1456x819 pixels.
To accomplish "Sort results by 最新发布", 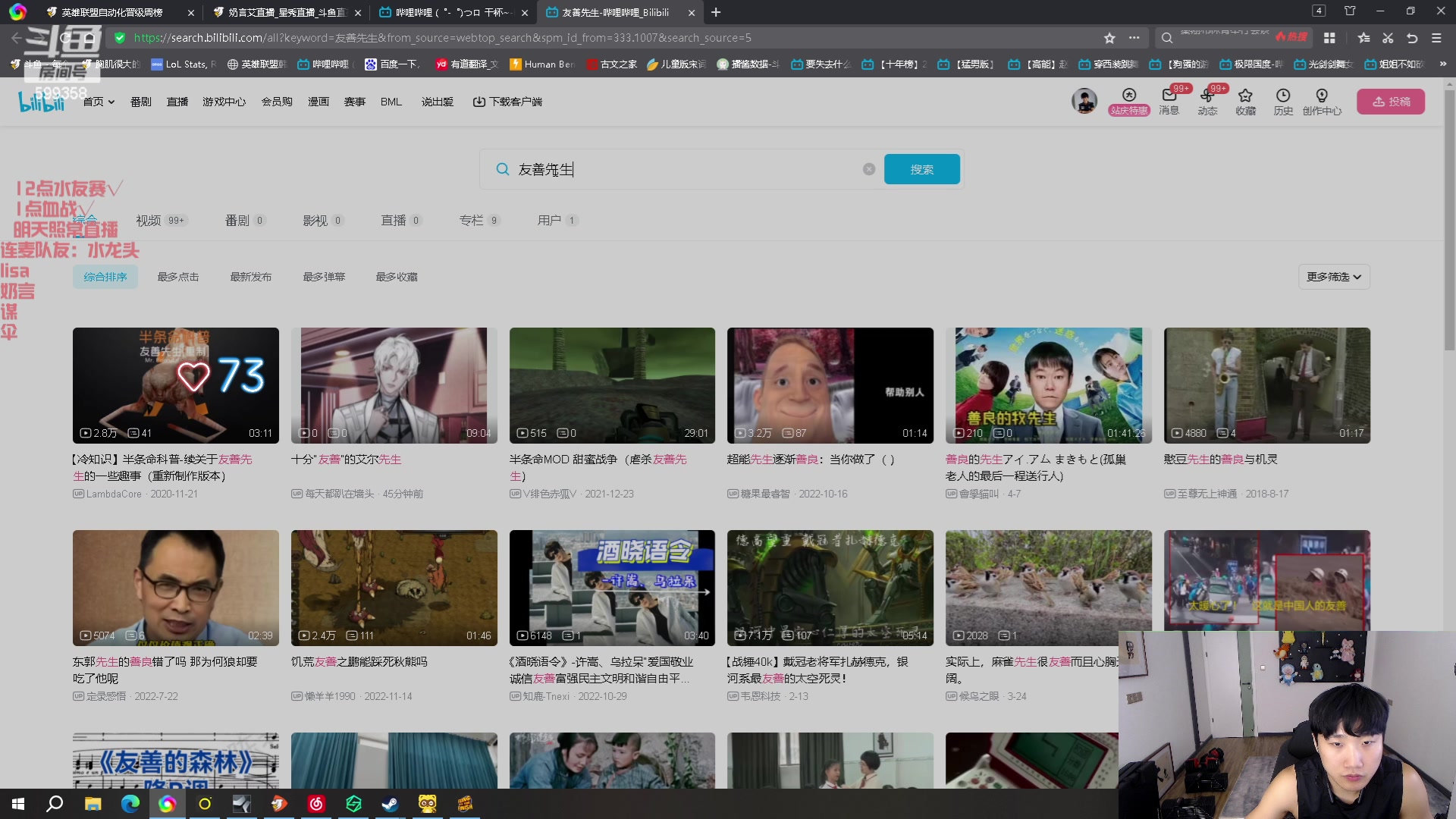I will click(x=251, y=277).
